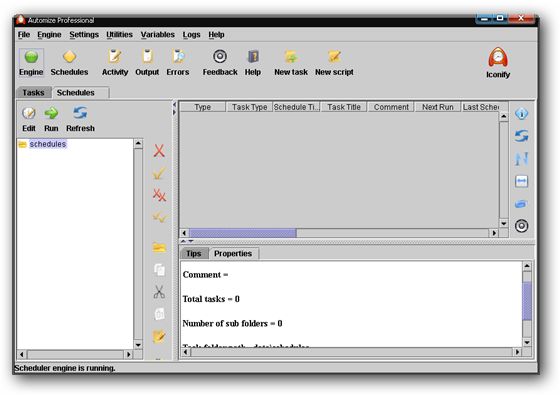The height and width of the screenshot is (395, 560).
Task: Click the green Engine toolbar icon
Action: coord(31,57)
